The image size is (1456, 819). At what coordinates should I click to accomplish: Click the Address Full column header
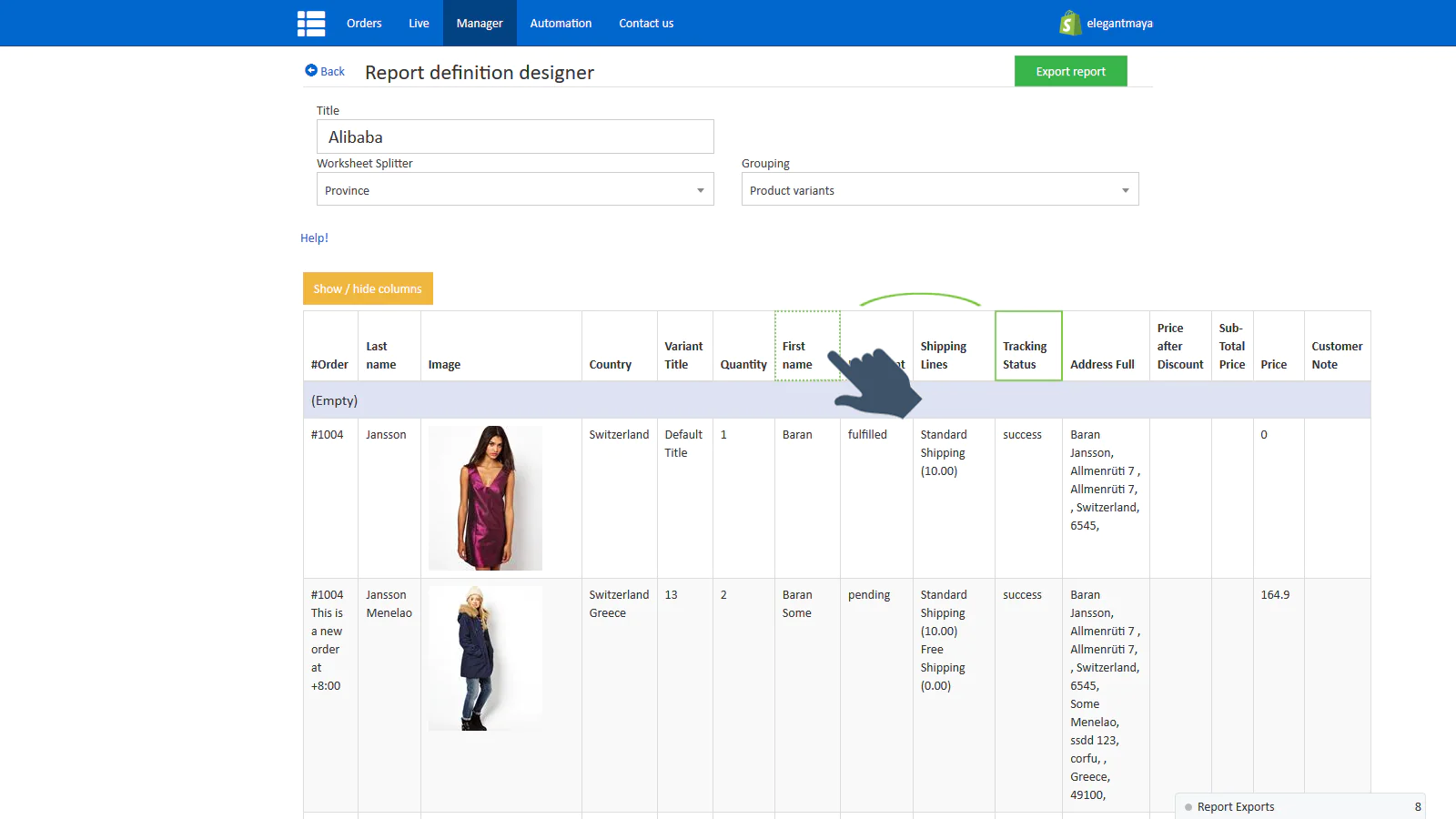(1102, 364)
